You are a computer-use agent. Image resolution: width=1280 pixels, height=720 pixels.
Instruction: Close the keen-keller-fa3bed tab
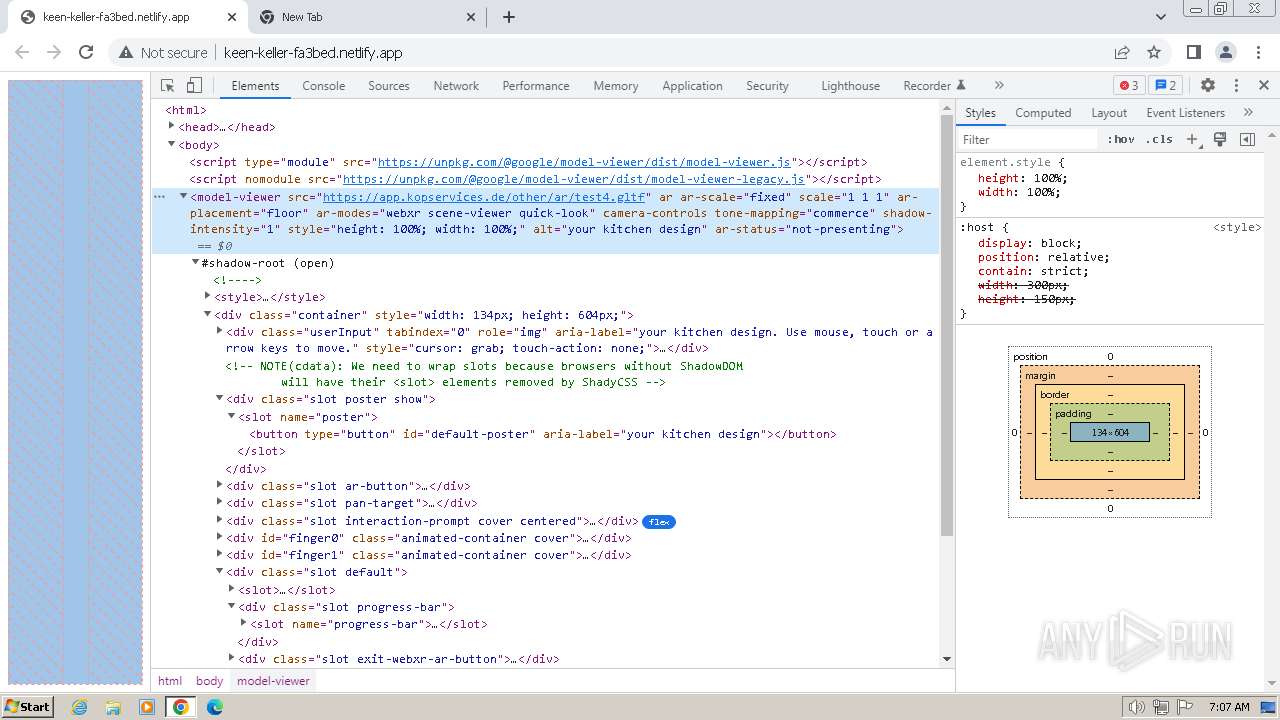[232, 17]
